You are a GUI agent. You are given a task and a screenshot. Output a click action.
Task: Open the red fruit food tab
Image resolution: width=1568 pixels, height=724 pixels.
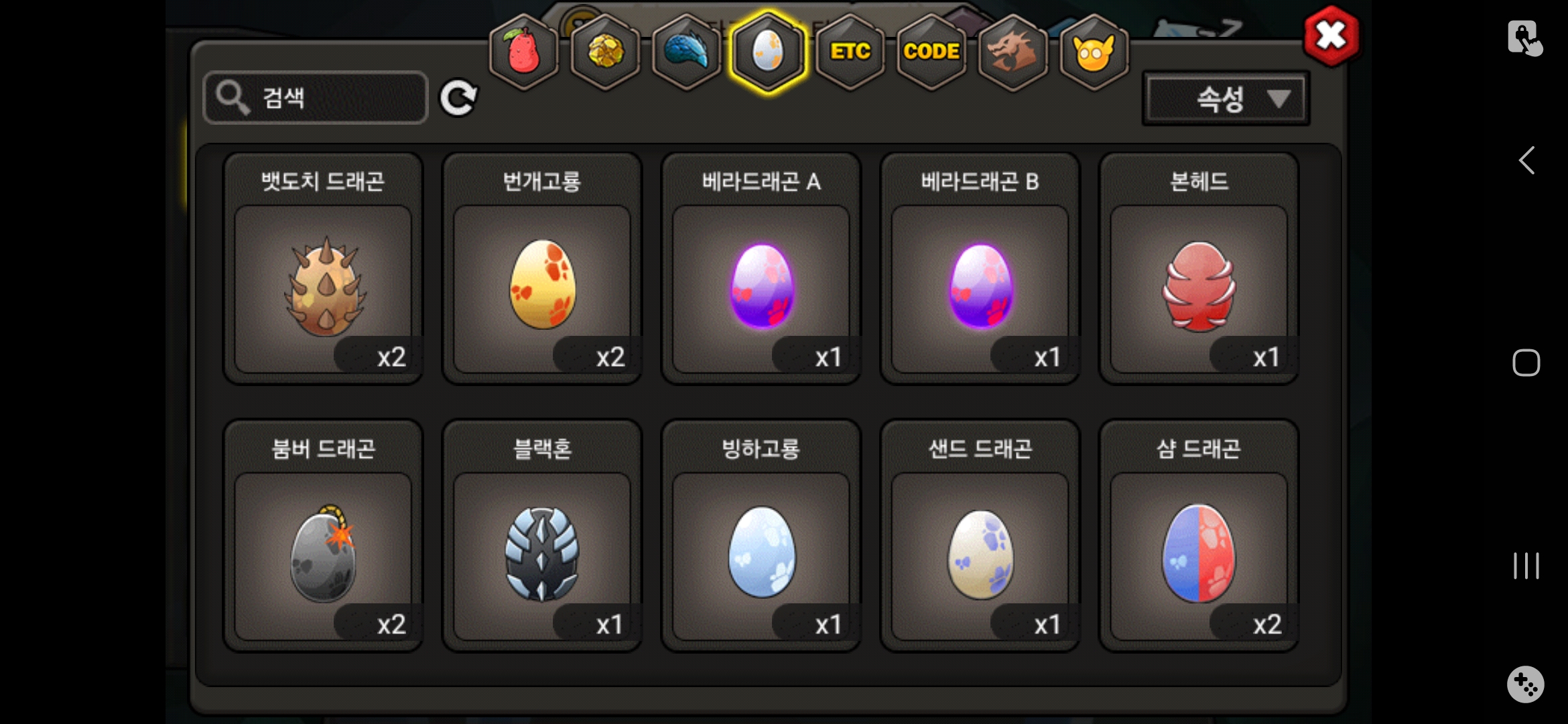(523, 52)
